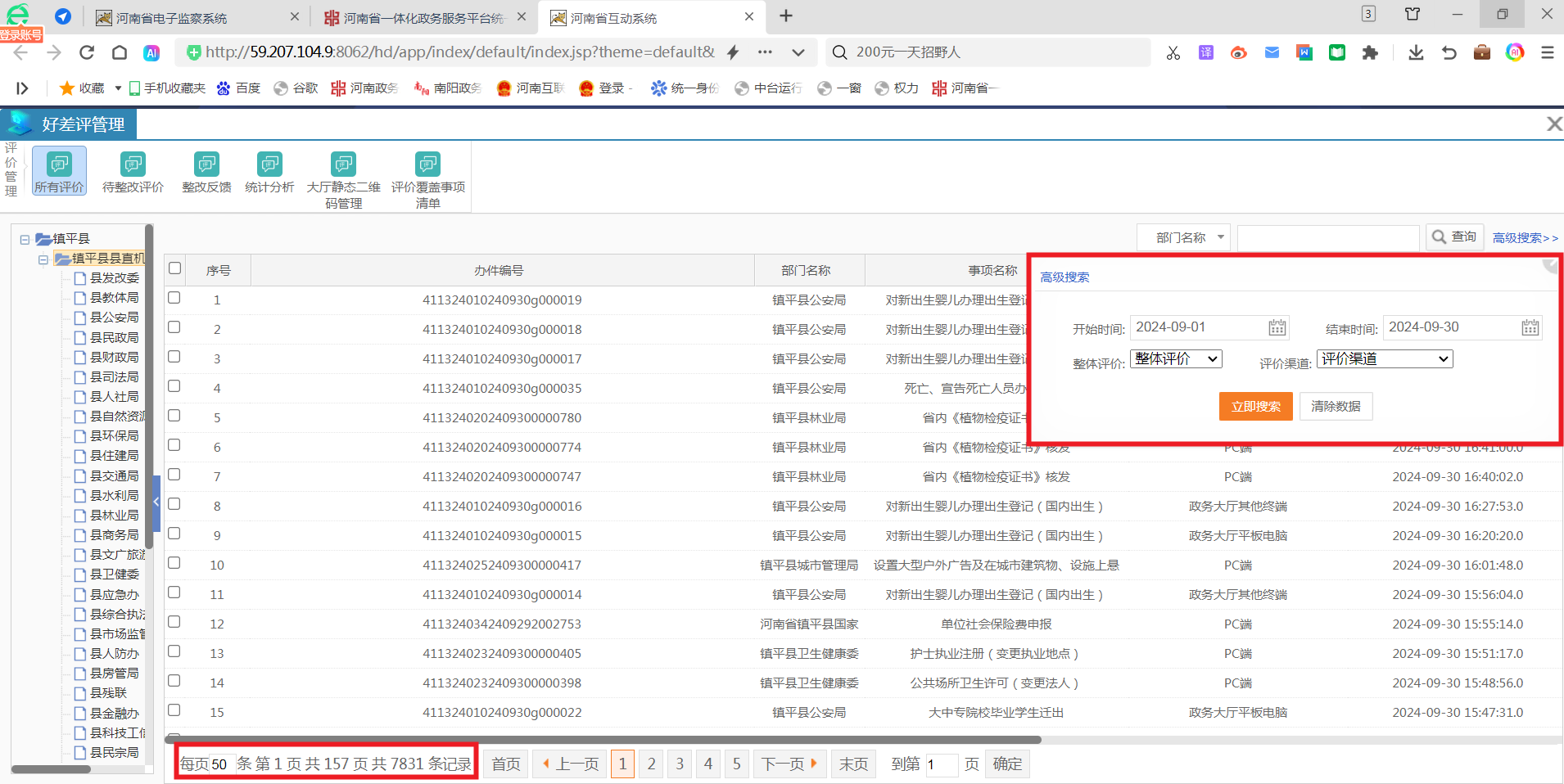The width and height of the screenshot is (1564, 784).
Task: Open the translate extension icon
Action: [1206, 52]
